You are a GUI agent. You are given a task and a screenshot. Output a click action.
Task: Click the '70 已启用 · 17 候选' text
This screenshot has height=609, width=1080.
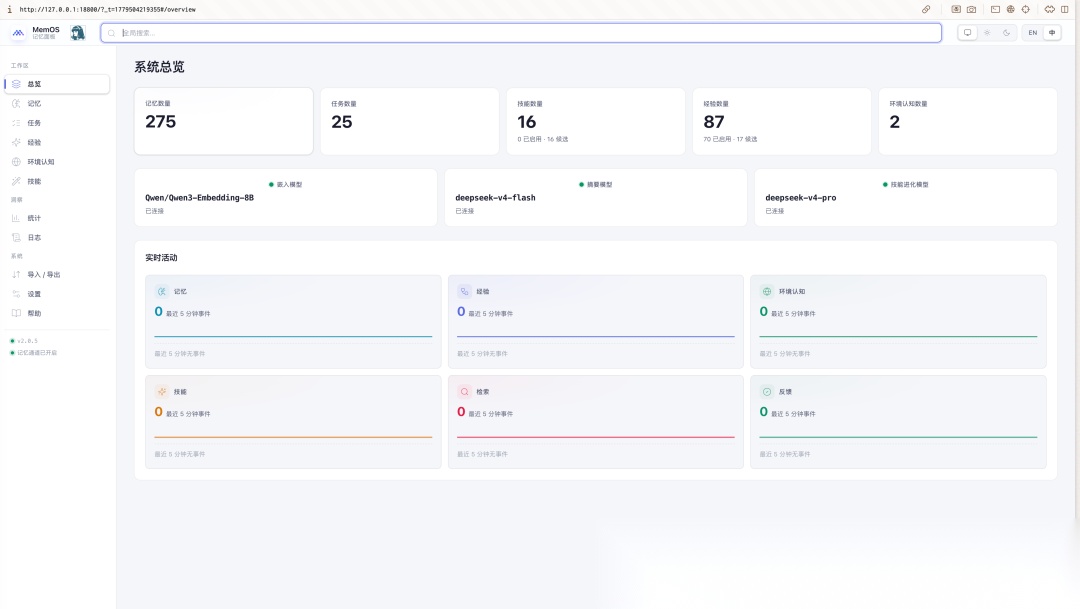[730, 139]
